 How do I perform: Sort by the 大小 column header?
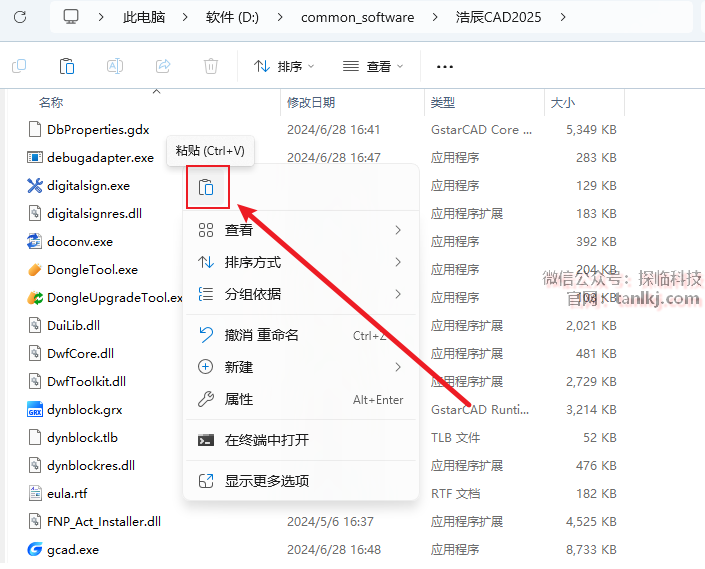point(563,102)
